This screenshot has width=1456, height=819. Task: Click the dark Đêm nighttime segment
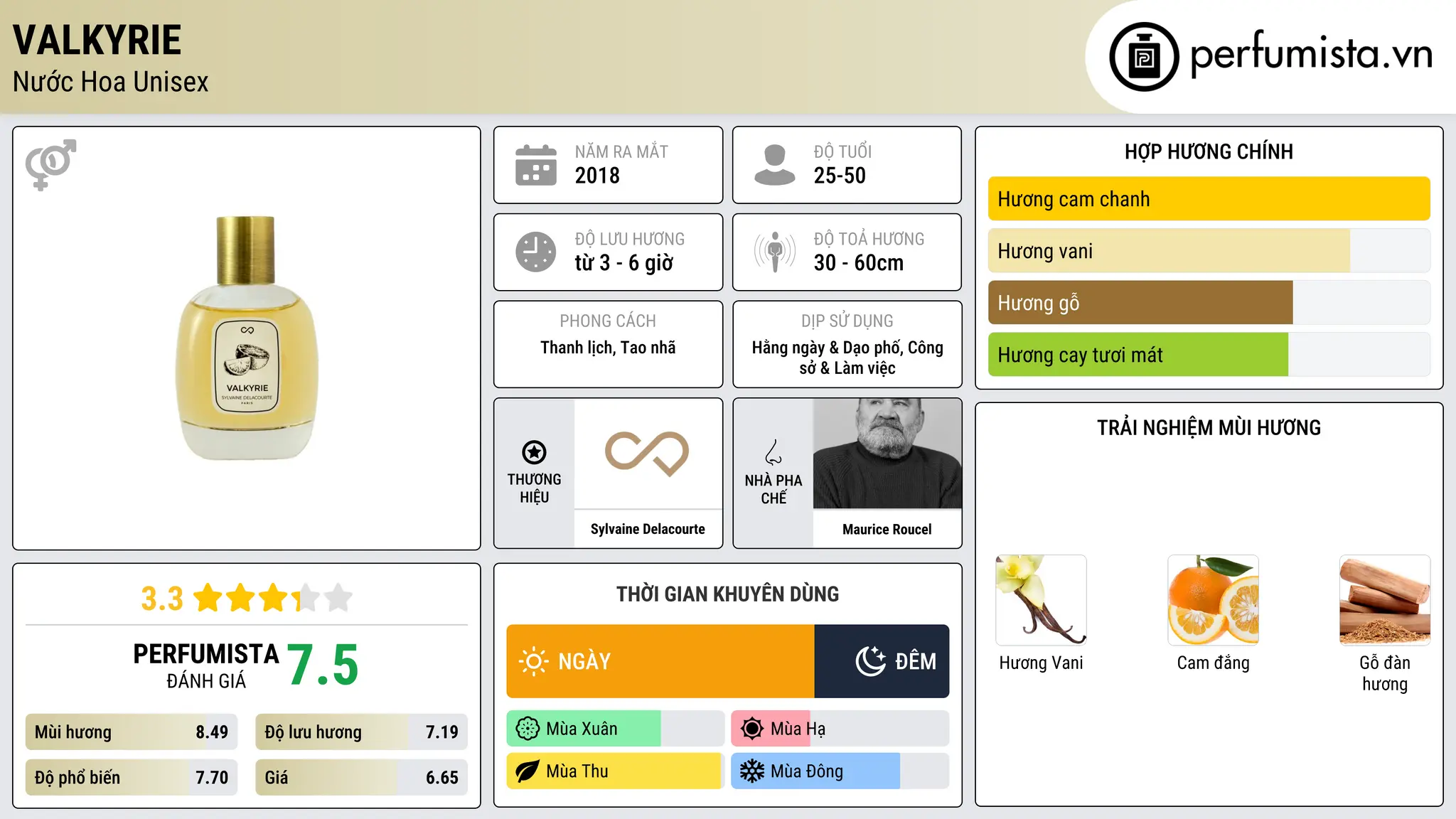click(x=882, y=661)
